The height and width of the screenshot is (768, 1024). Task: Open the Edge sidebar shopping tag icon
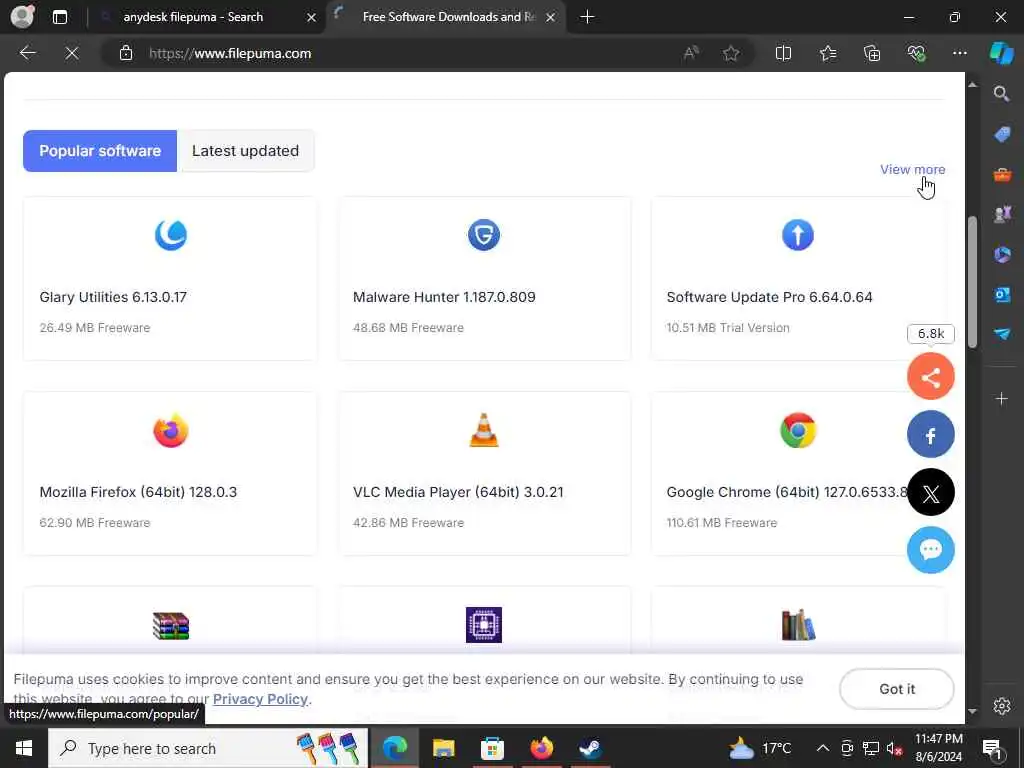pyautogui.click(x=1002, y=135)
